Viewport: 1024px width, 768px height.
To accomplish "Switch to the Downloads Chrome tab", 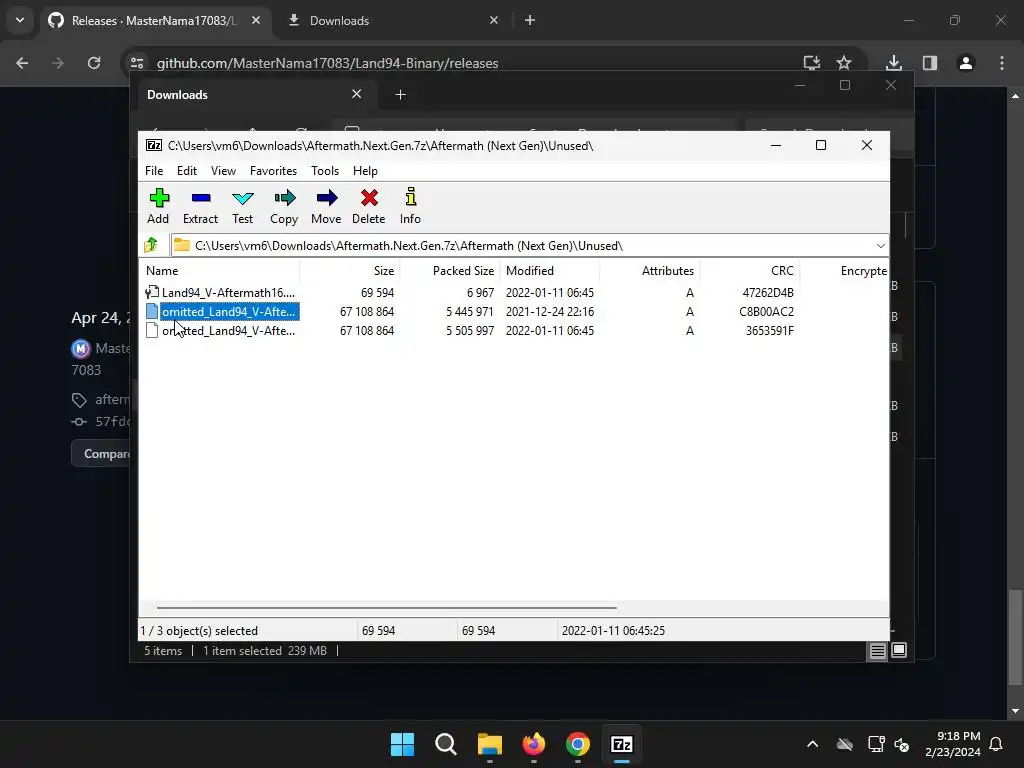I will point(394,20).
